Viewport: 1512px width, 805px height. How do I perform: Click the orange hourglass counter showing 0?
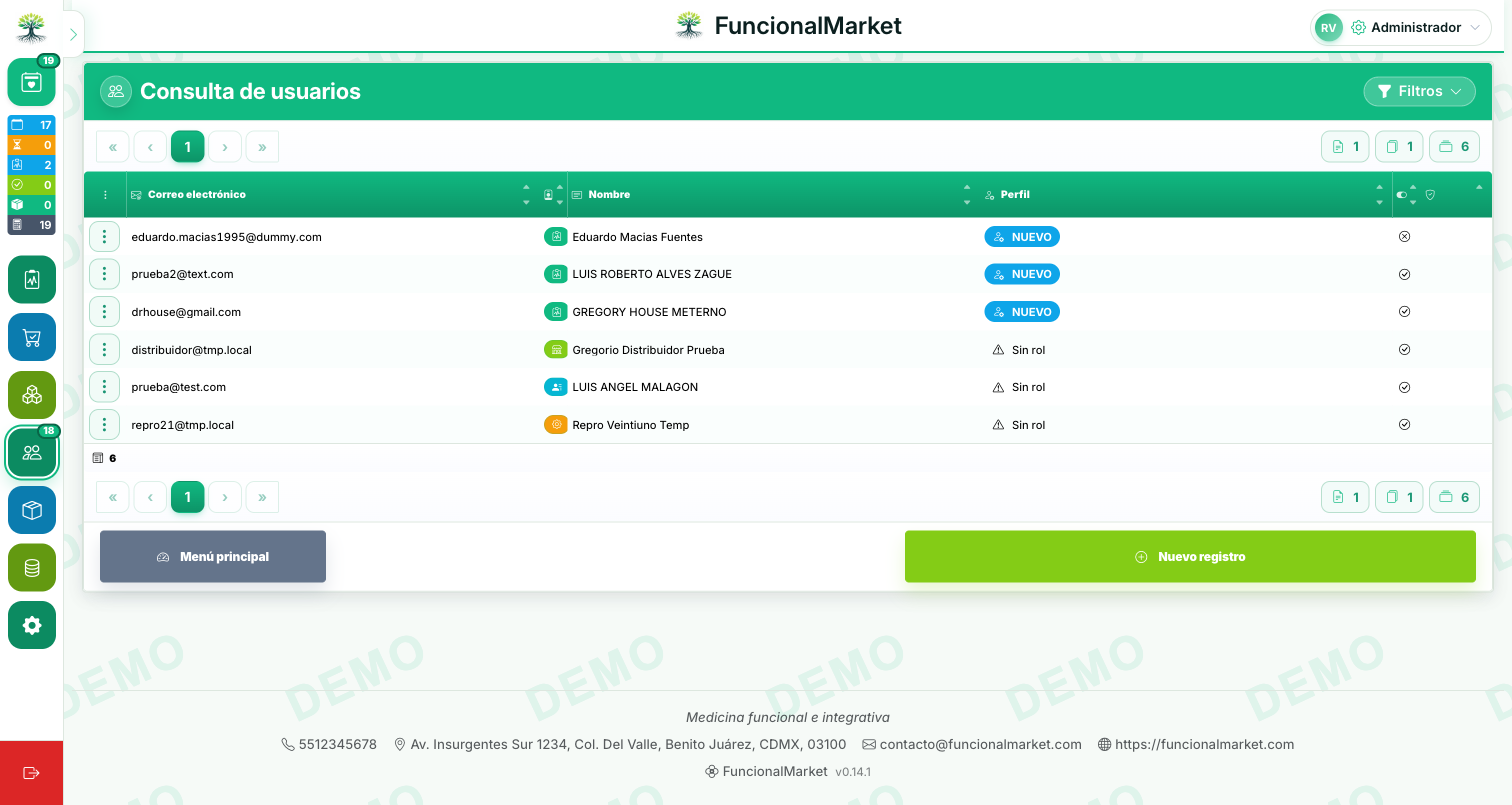coord(31,145)
